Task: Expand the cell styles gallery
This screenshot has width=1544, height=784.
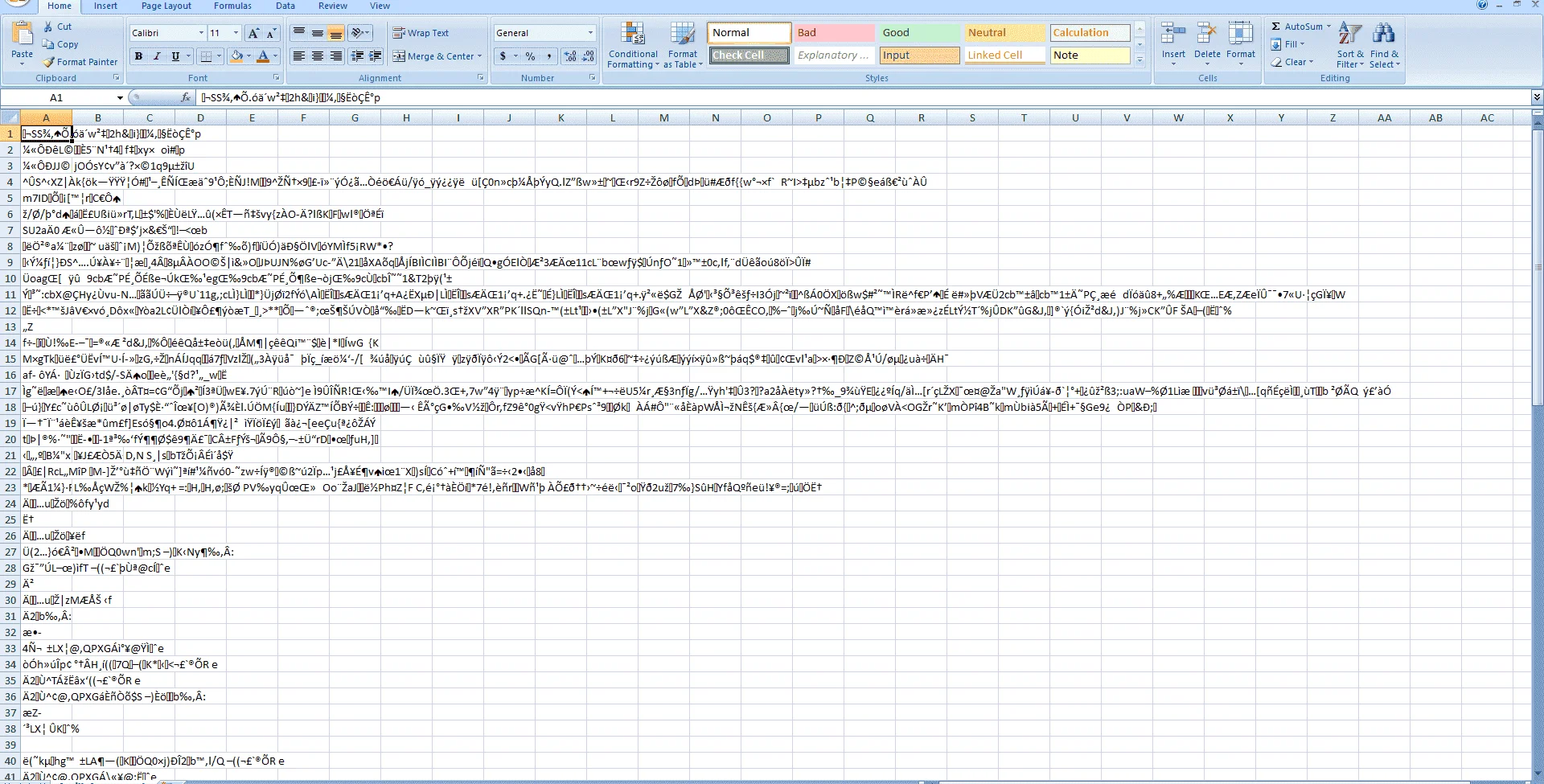Action: pyautogui.click(x=1140, y=60)
